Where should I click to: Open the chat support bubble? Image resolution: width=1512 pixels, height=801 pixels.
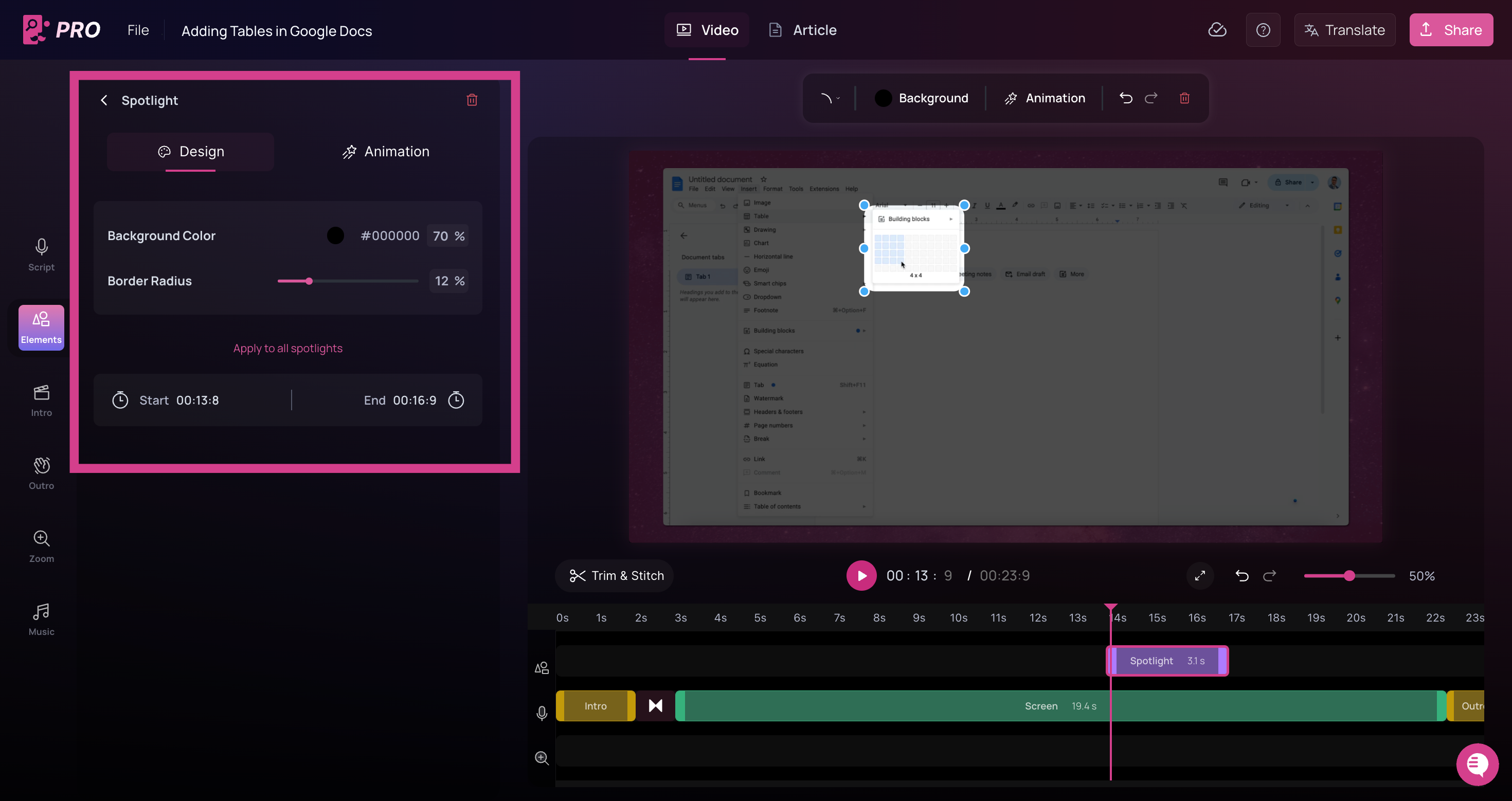(1477, 763)
